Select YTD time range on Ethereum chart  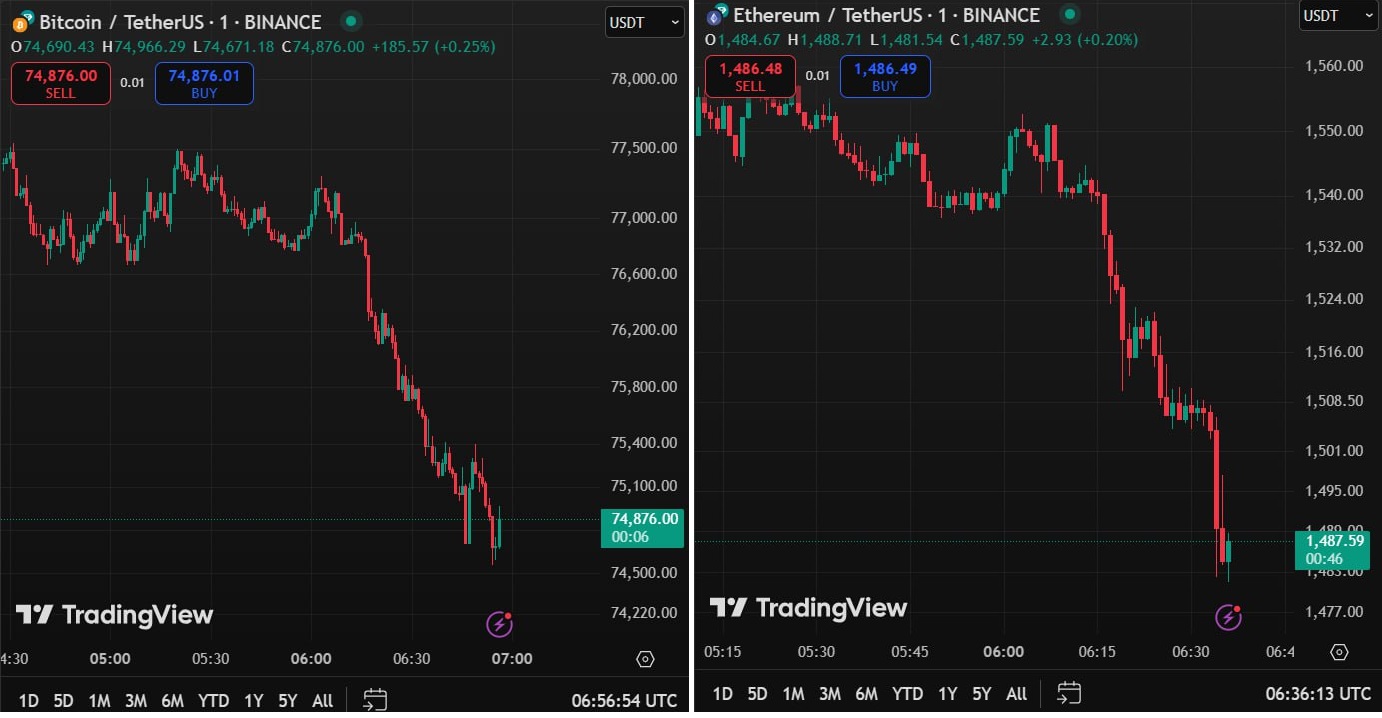[x=907, y=693]
